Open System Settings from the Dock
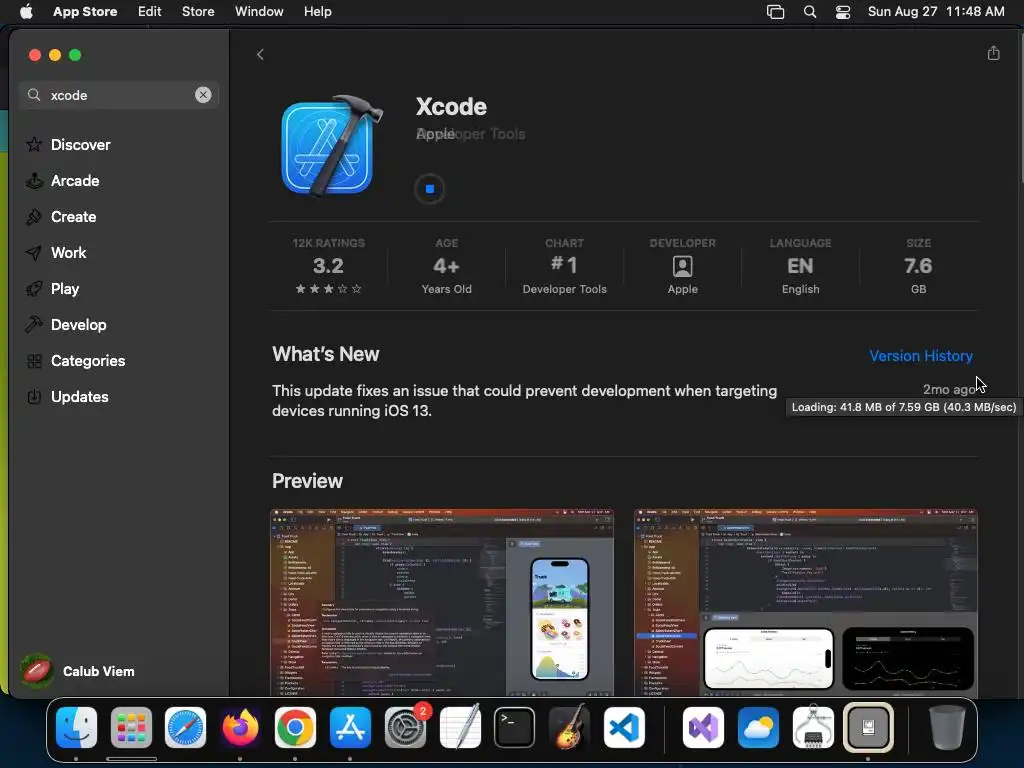This screenshot has height=768, width=1024. [x=405, y=727]
